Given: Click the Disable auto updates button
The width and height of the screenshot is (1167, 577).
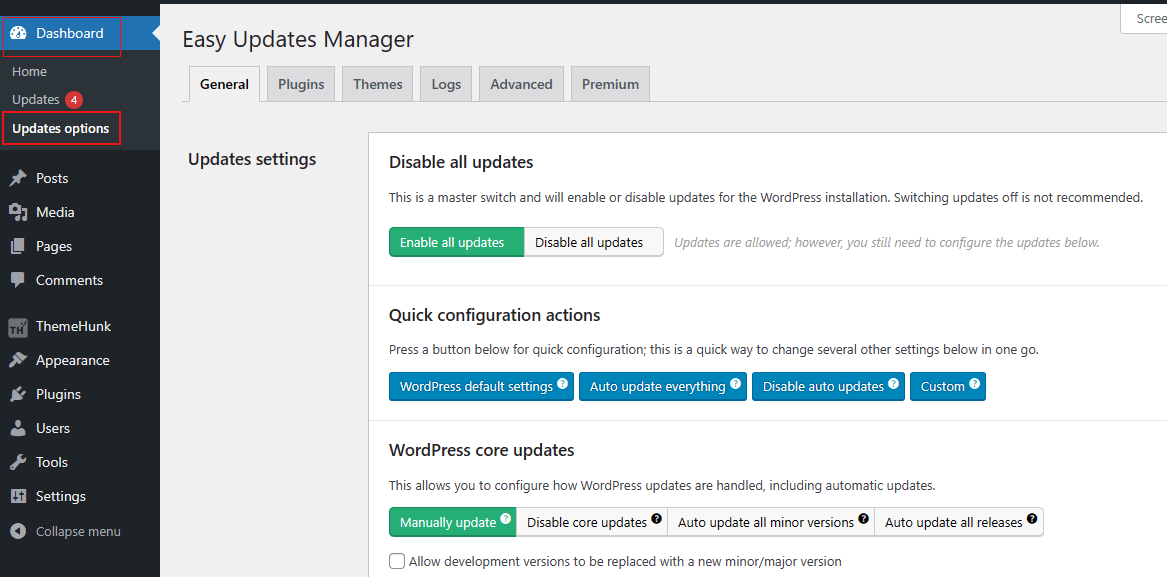Looking at the screenshot, I should (827, 386).
